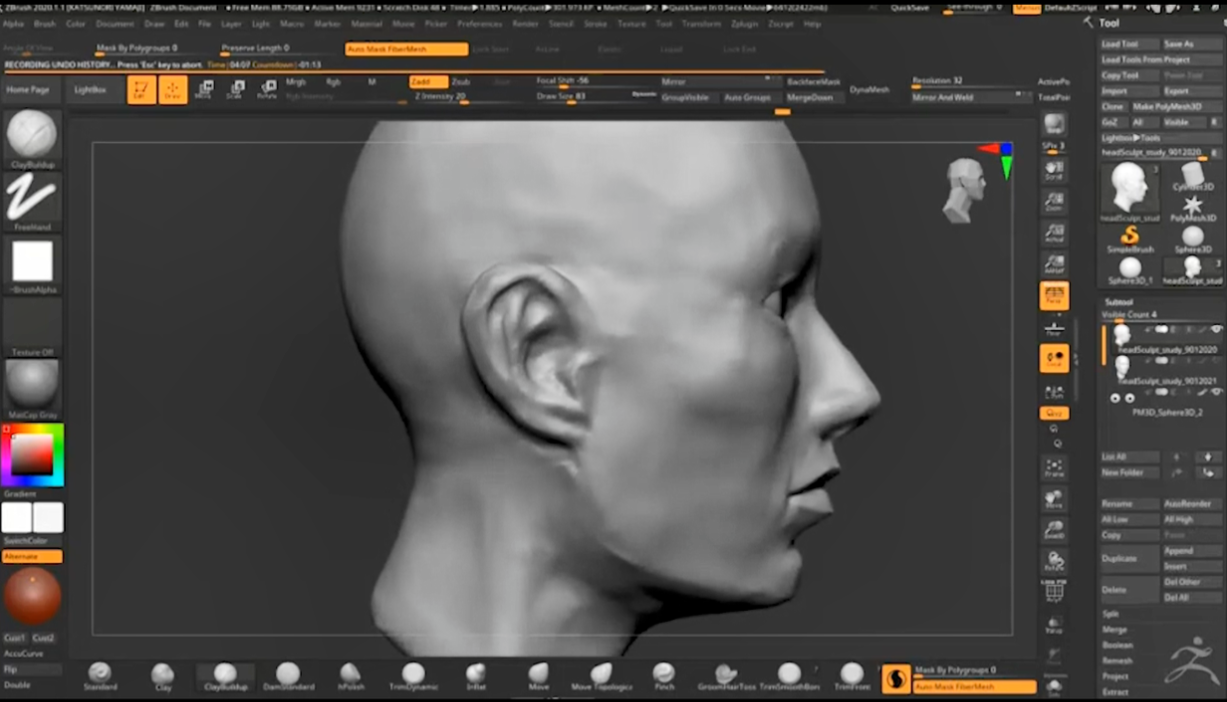Open the Document menu
Screen dimensions: 1227x702
click(115, 23)
